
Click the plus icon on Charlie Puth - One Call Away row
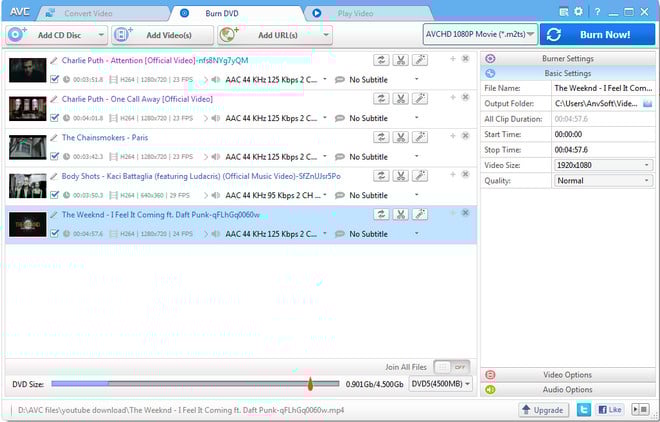453,97
